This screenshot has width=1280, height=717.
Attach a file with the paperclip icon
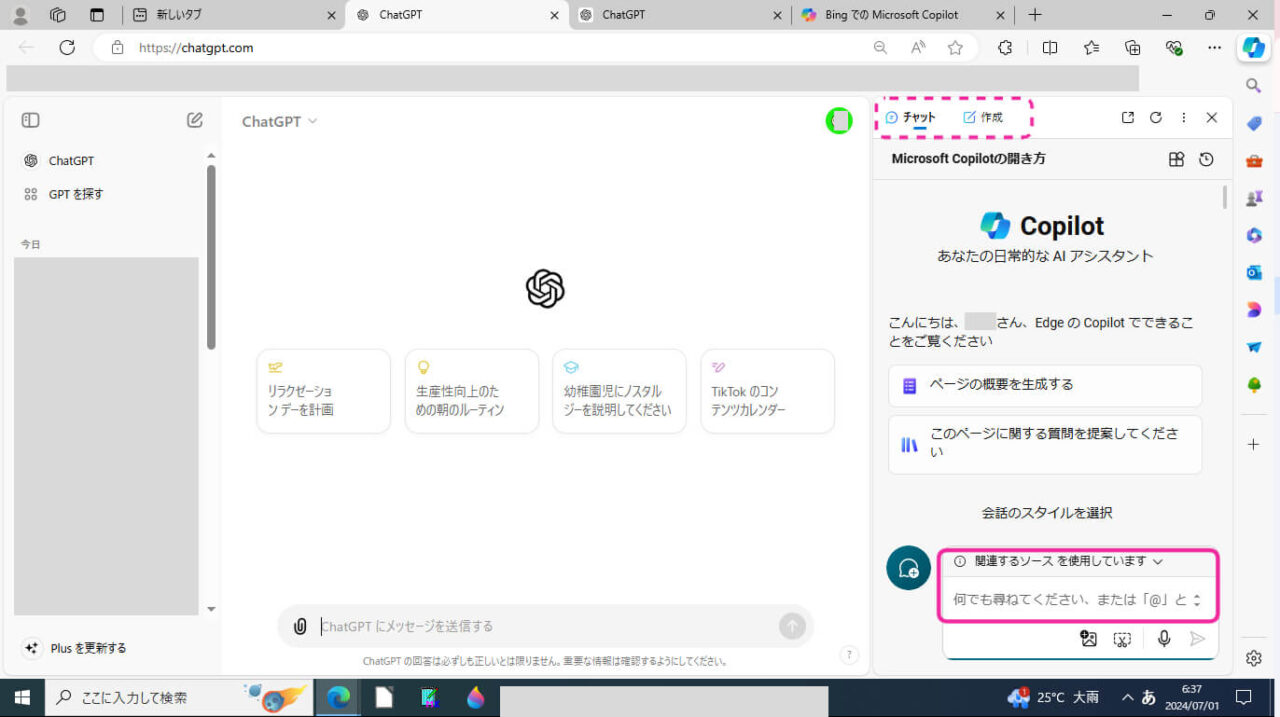(300, 627)
